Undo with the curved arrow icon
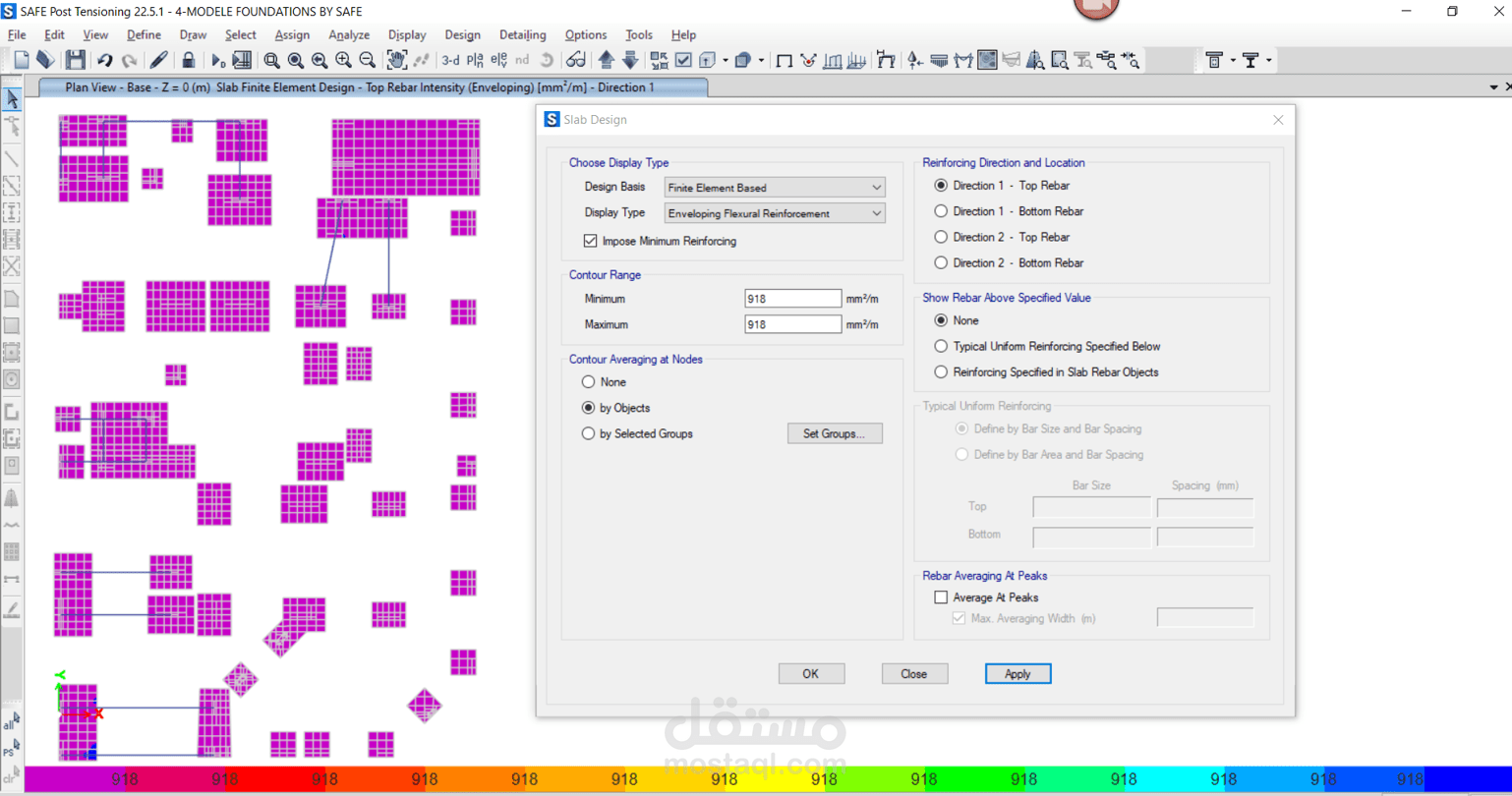 tap(104, 60)
